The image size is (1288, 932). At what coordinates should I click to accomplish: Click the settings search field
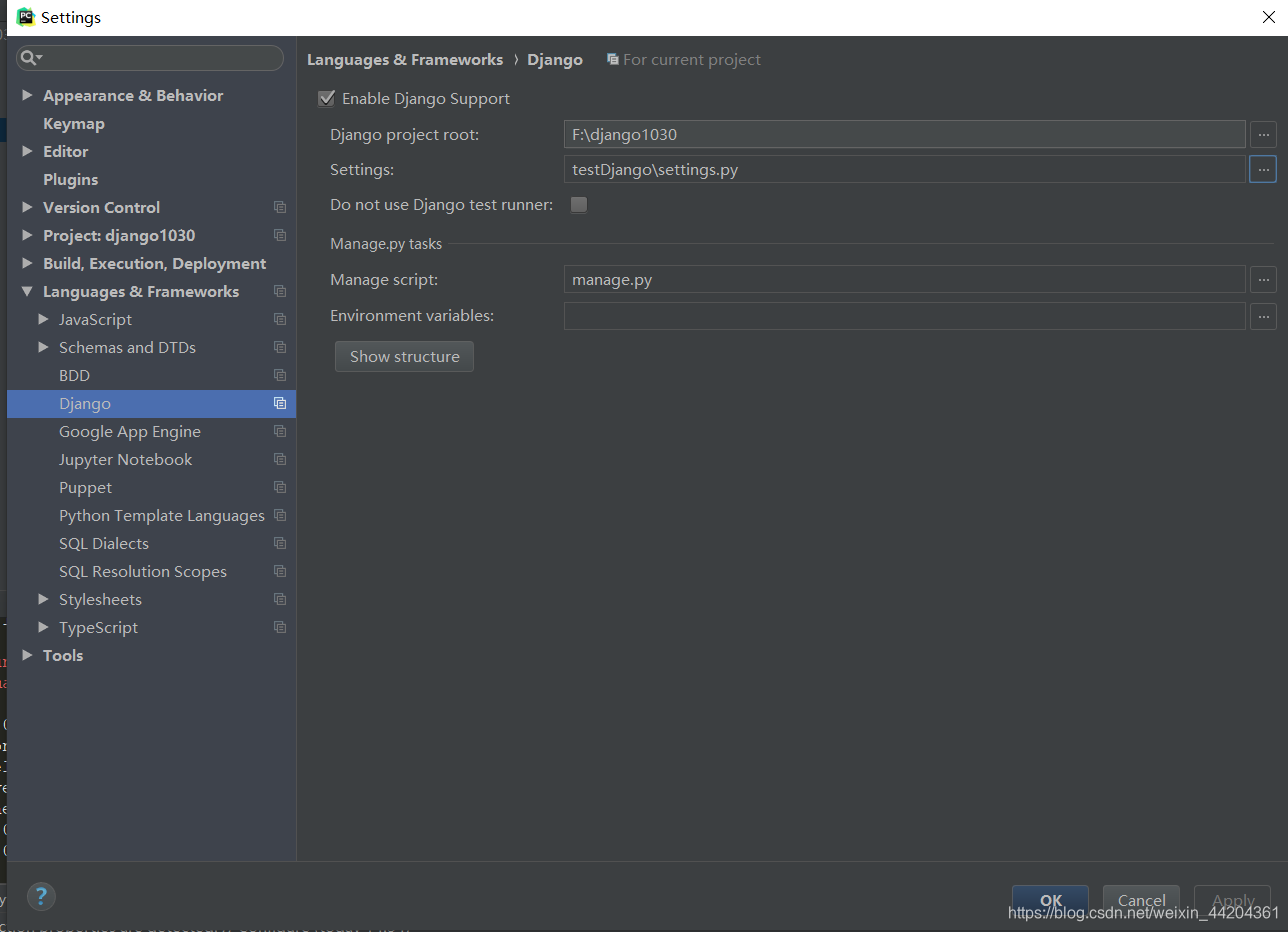click(x=150, y=58)
